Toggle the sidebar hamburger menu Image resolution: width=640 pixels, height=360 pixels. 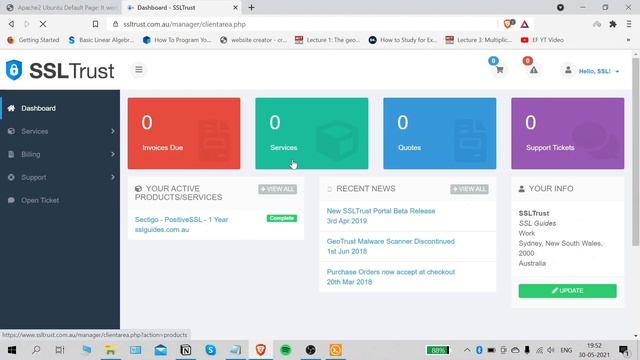tap(139, 69)
